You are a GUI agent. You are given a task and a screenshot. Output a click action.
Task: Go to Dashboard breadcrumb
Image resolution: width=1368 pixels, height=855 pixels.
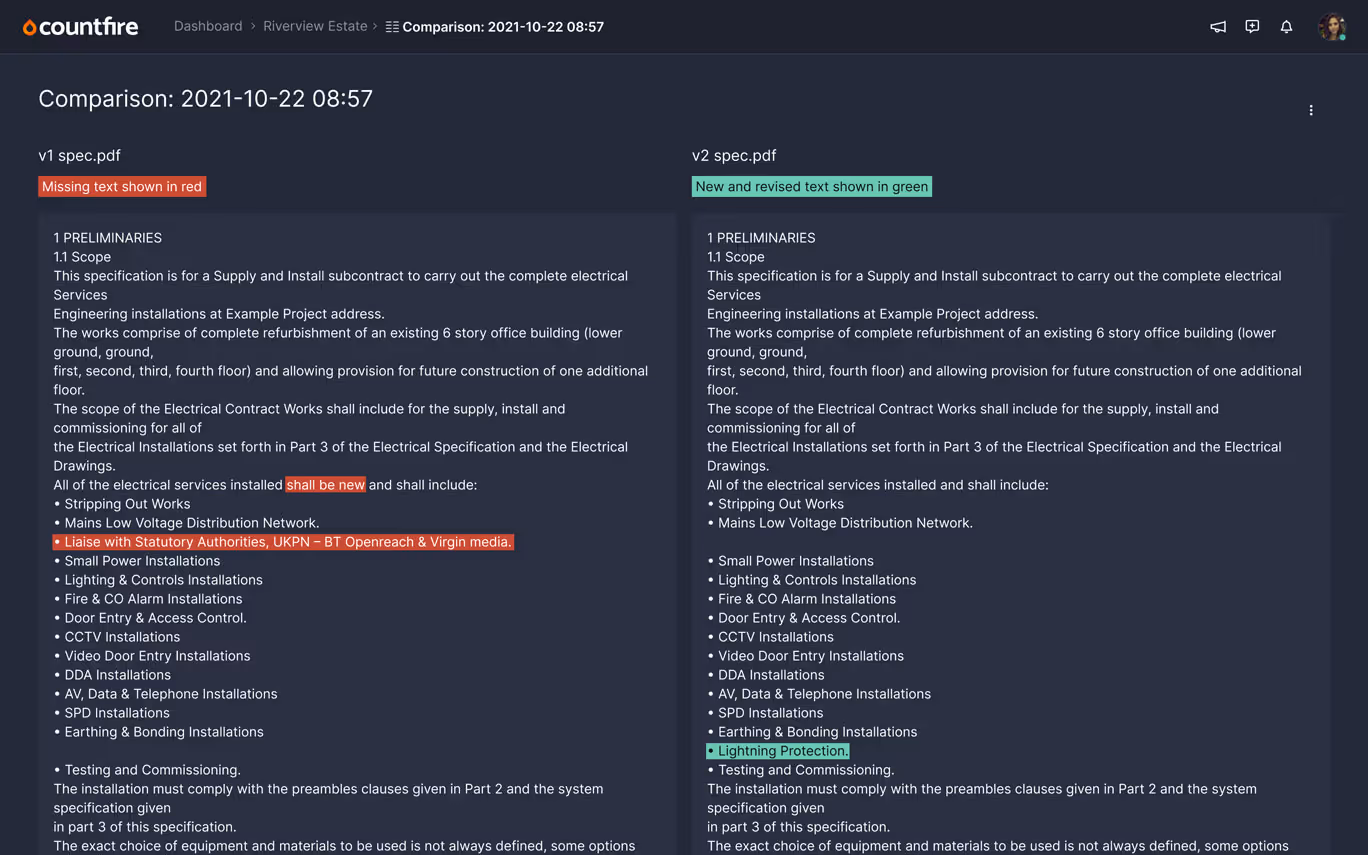(208, 26)
